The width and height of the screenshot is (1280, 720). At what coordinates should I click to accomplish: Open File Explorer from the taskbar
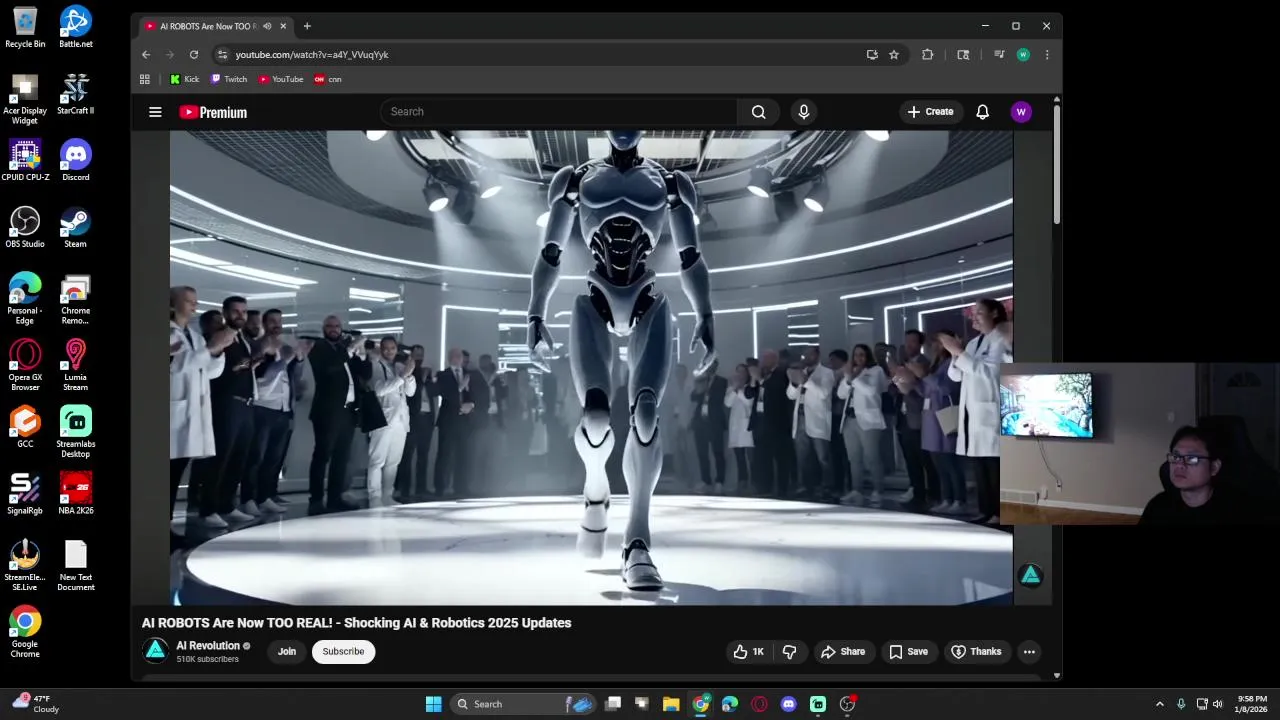pyautogui.click(x=671, y=704)
